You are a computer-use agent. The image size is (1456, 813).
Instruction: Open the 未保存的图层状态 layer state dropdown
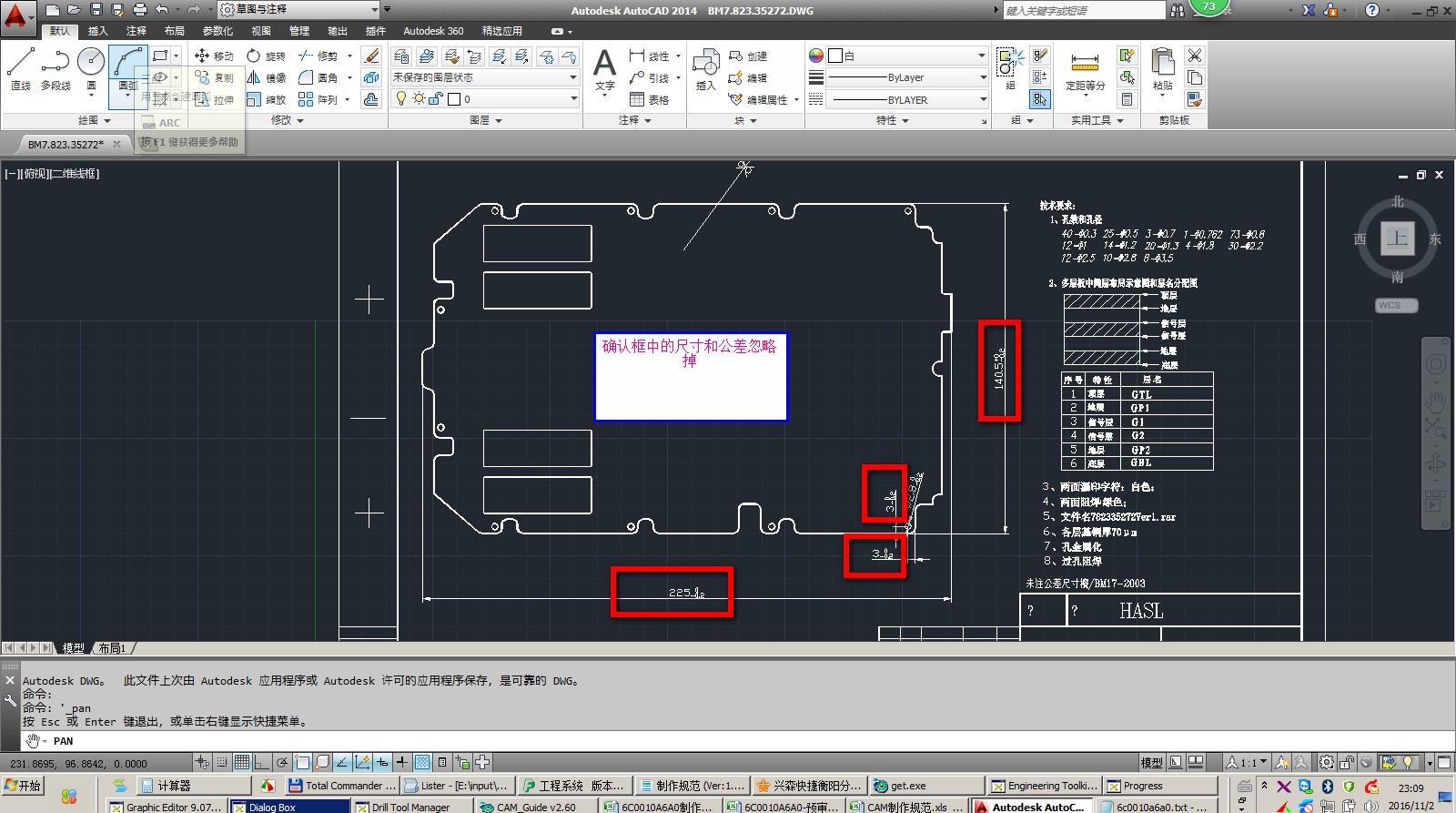click(x=485, y=77)
